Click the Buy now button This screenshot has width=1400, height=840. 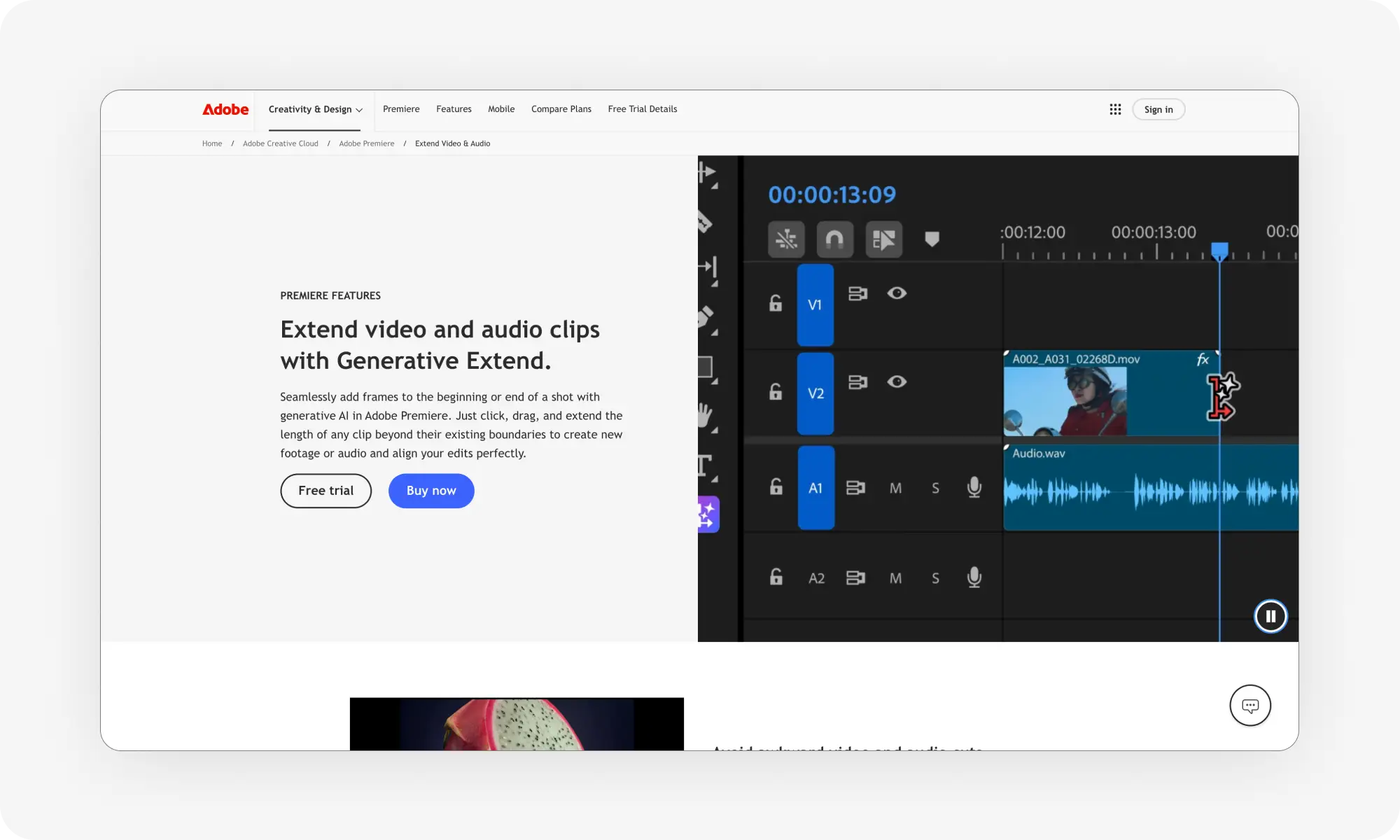[430, 491]
